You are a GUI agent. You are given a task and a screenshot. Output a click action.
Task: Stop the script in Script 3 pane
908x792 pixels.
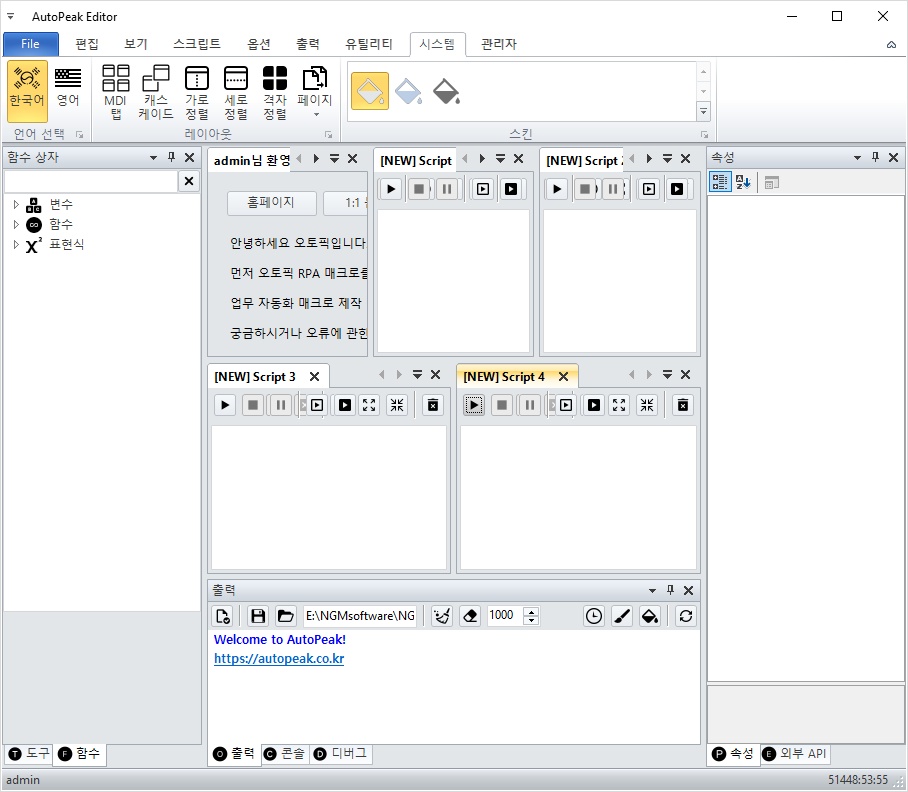pos(253,405)
